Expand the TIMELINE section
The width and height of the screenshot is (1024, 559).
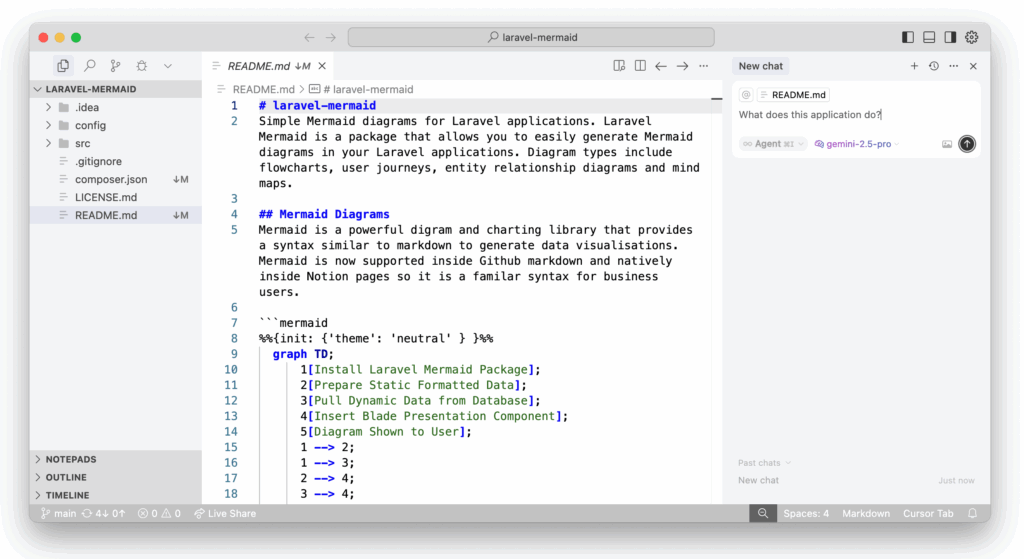tap(116, 495)
